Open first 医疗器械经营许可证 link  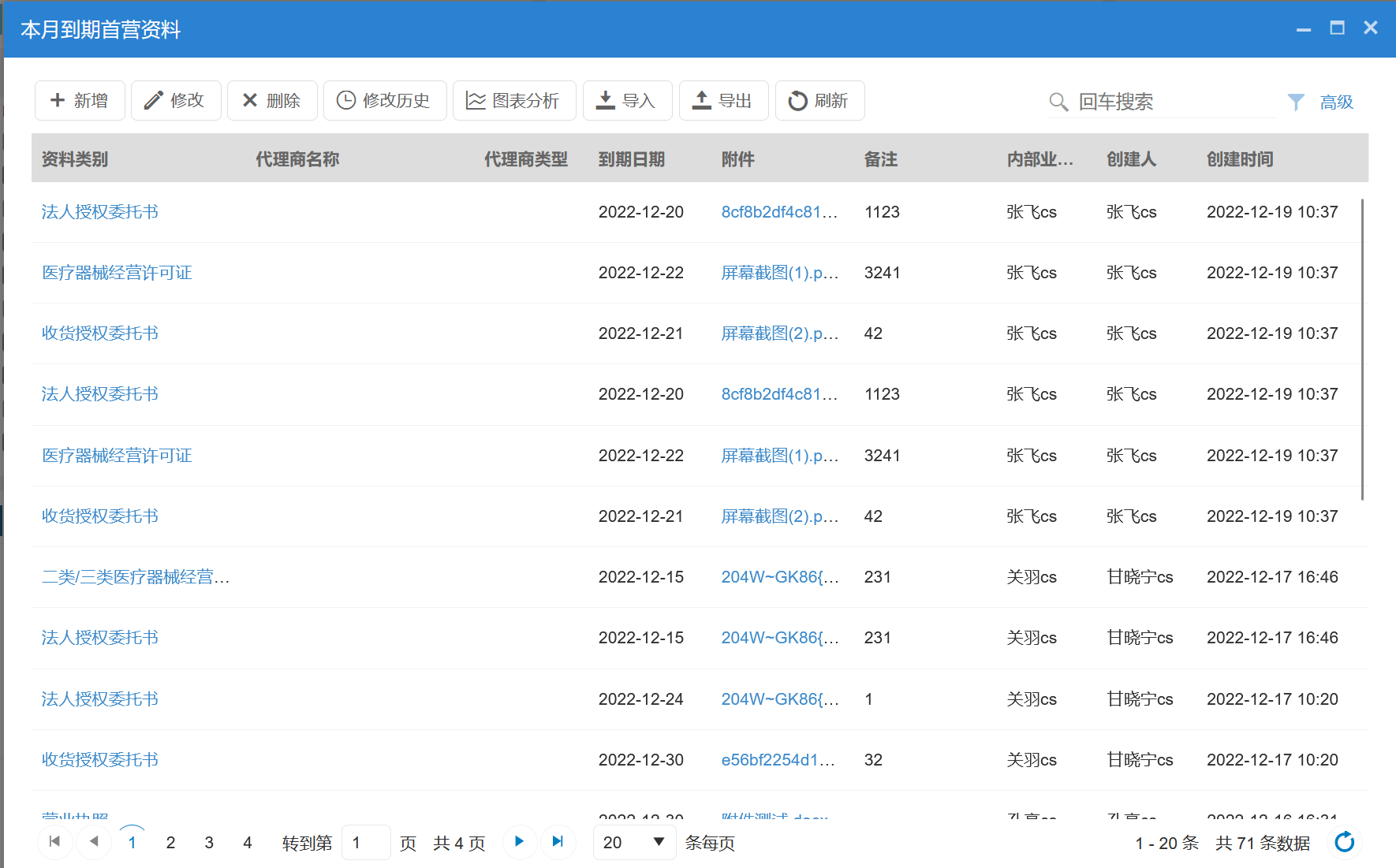click(117, 273)
